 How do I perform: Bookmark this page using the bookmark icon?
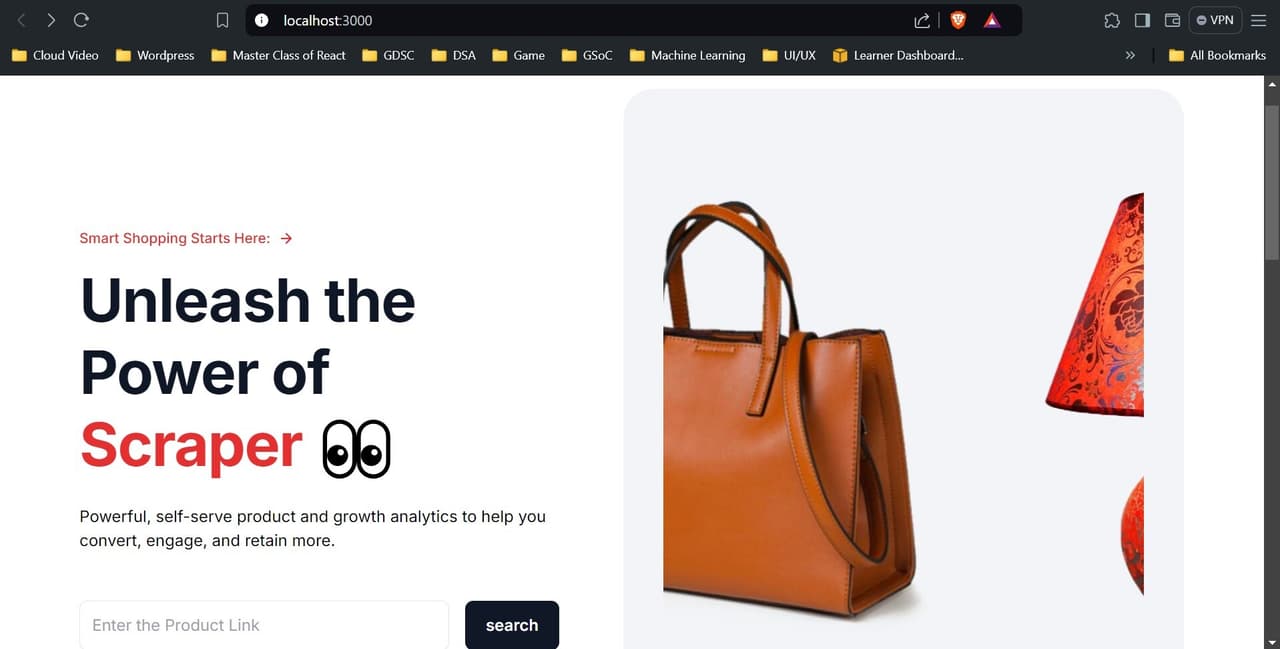[x=223, y=20]
